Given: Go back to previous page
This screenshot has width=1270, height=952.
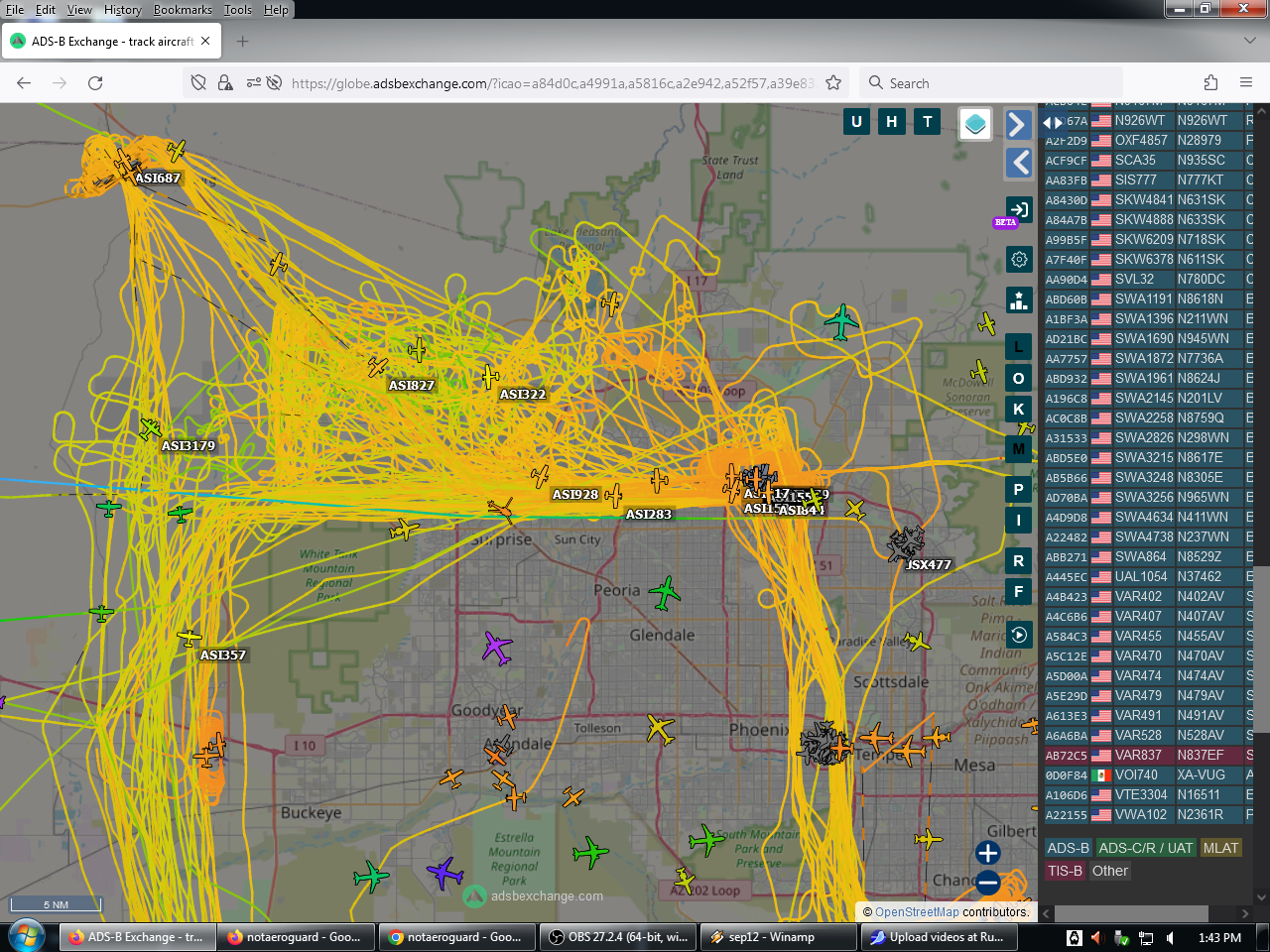Looking at the screenshot, I should click(x=24, y=83).
